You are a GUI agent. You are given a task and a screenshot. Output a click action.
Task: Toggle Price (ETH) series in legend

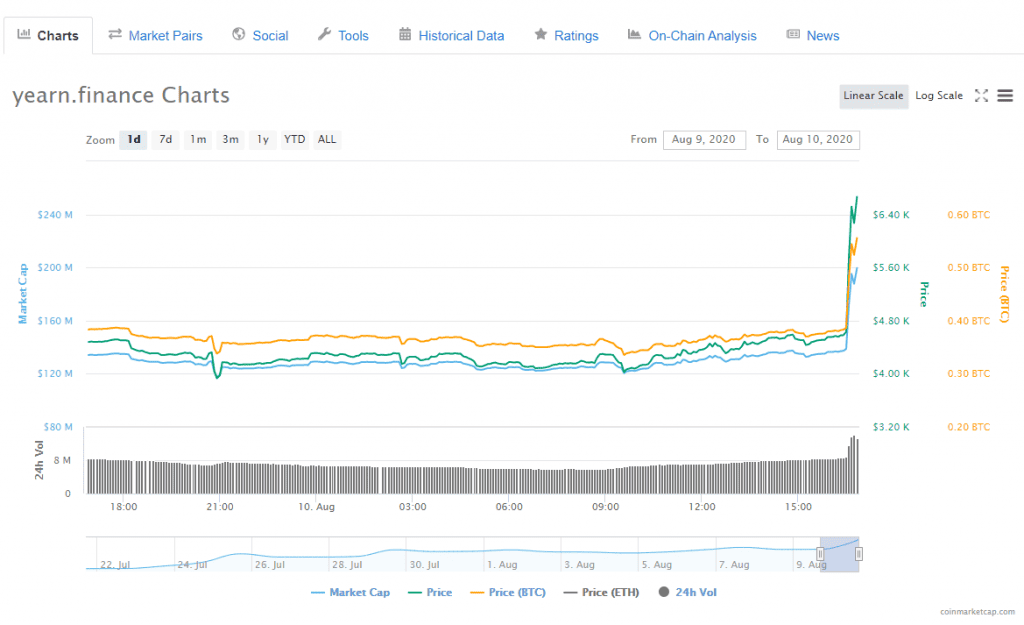(x=601, y=592)
